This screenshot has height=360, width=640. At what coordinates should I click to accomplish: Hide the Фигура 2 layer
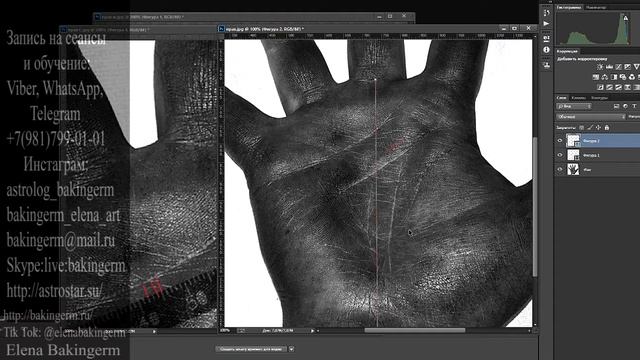click(560, 141)
